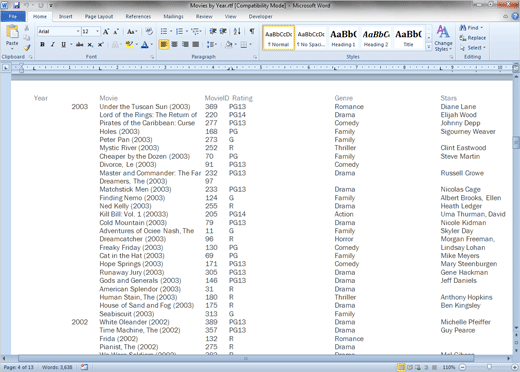
Task: Toggle Italic formatting
Action: coord(52,44)
